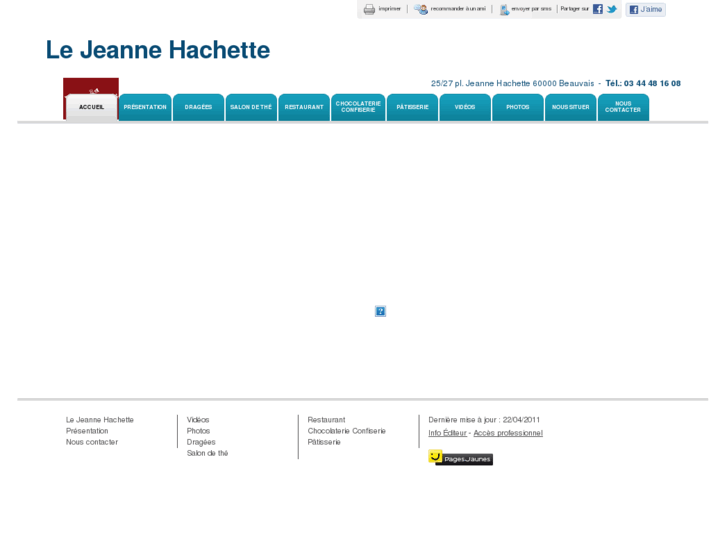The image size is (727, 545).
Task: Open footer link Salon de thé
Action: click(207, 453)
